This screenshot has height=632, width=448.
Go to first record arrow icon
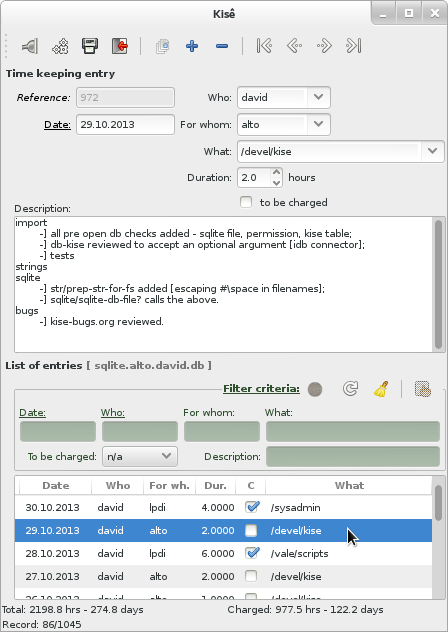tap(264, 46)
